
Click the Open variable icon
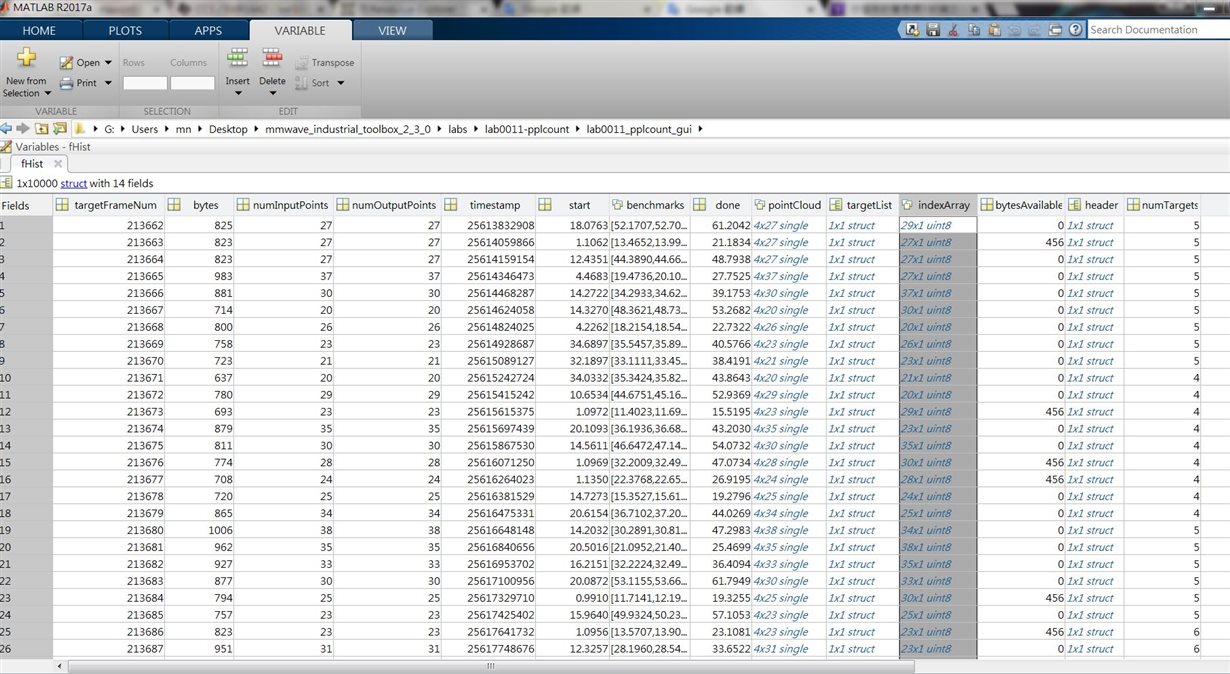tap(66, 63)
